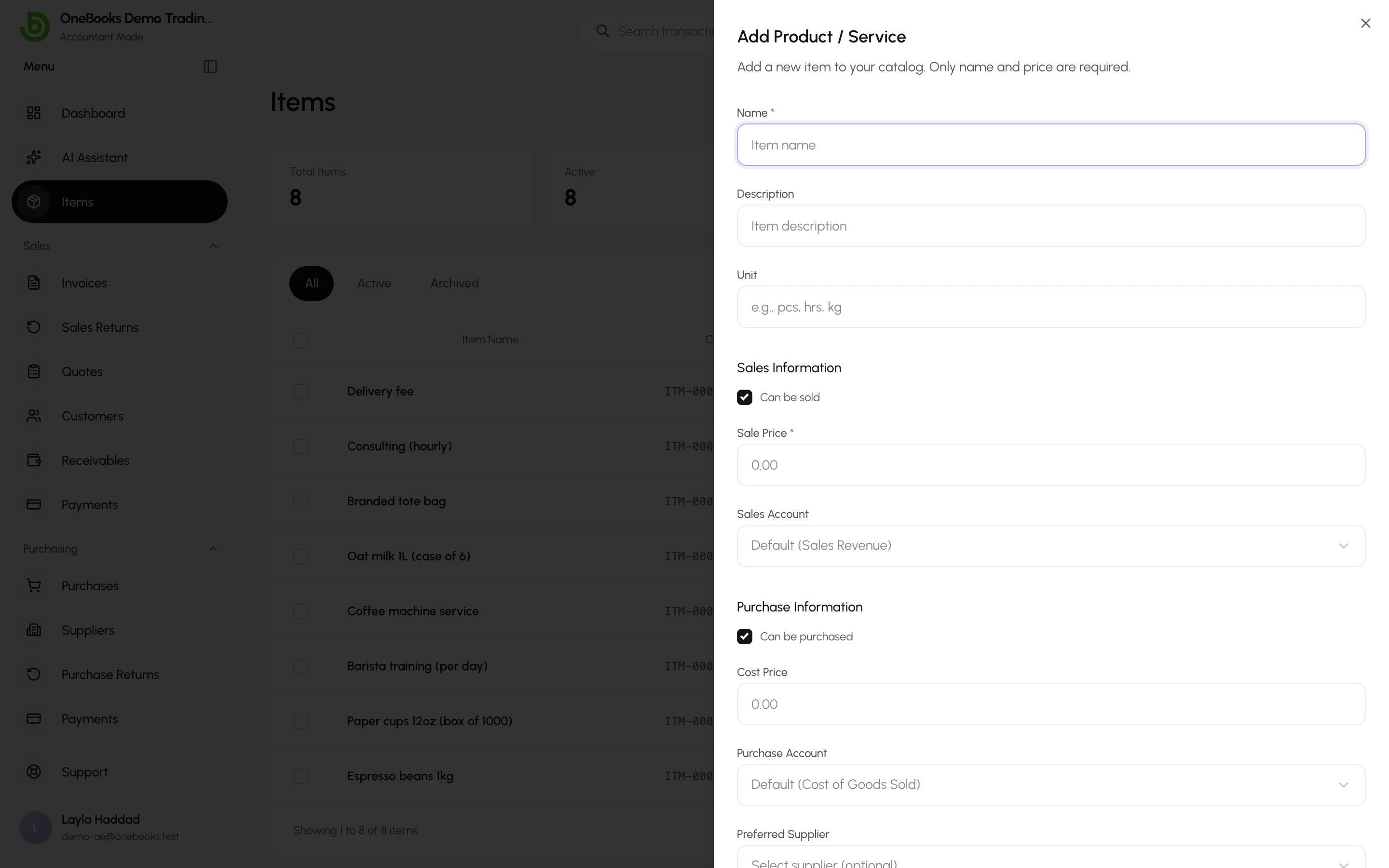Select the All filter tab

tap(311, 283)
